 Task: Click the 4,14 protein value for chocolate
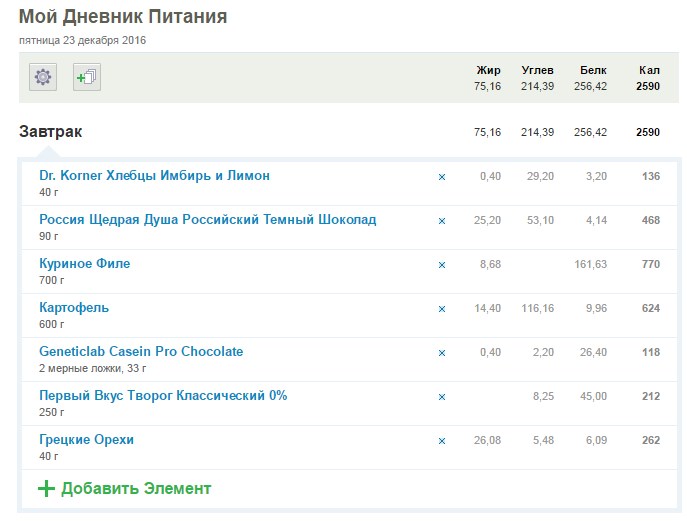[596, 220]
